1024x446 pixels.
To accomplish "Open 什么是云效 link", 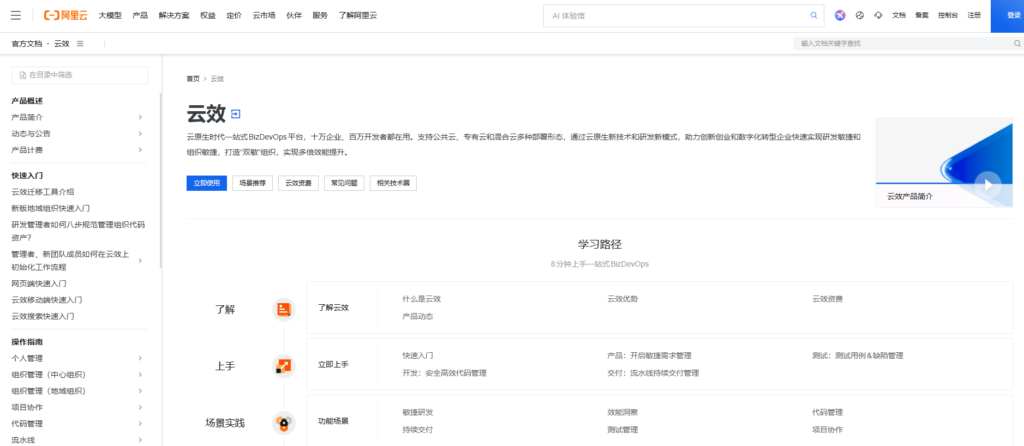I will pos(422,299).
